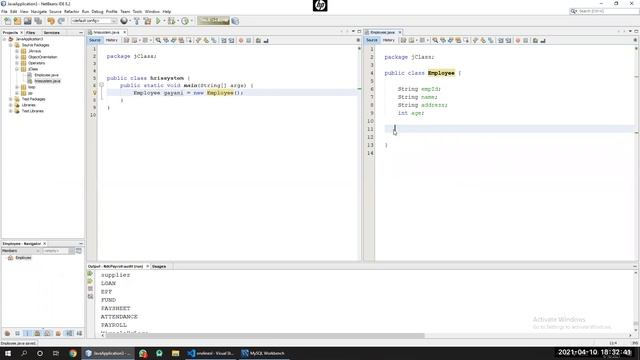Screen dimensions: 640x360
Task: Click second green re-run icon in Output
Action: [x=90, y=281]
